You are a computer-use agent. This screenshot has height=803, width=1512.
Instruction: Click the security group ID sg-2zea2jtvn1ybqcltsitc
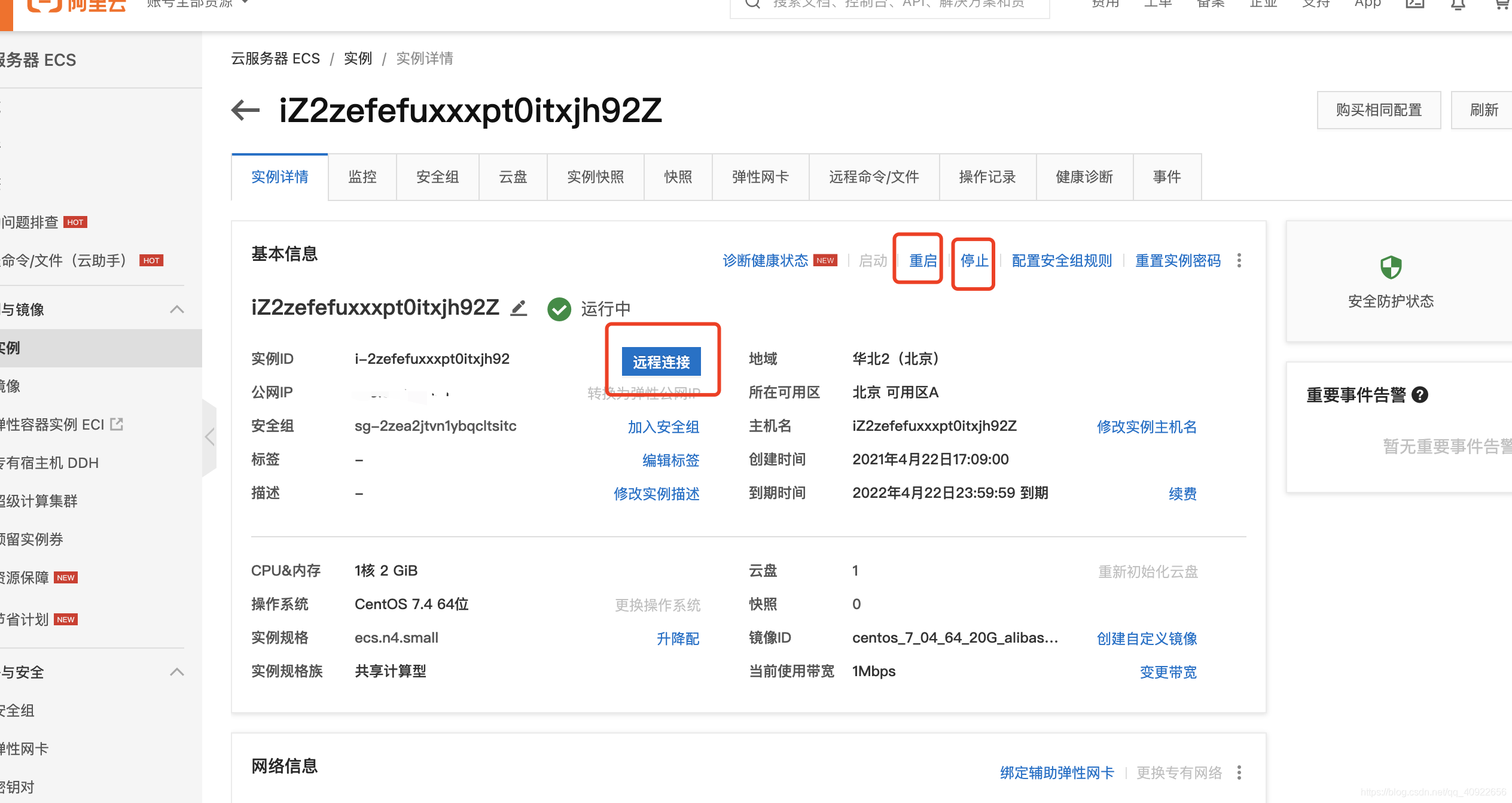(x=435, y=425)
